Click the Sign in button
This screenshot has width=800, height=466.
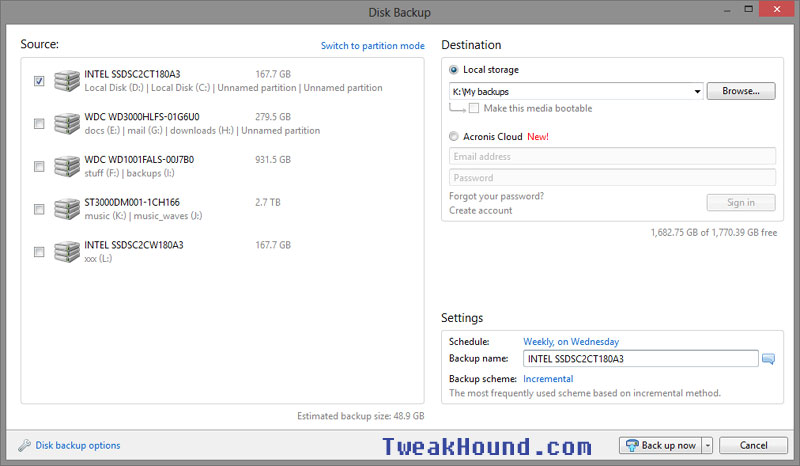point(741,203)
